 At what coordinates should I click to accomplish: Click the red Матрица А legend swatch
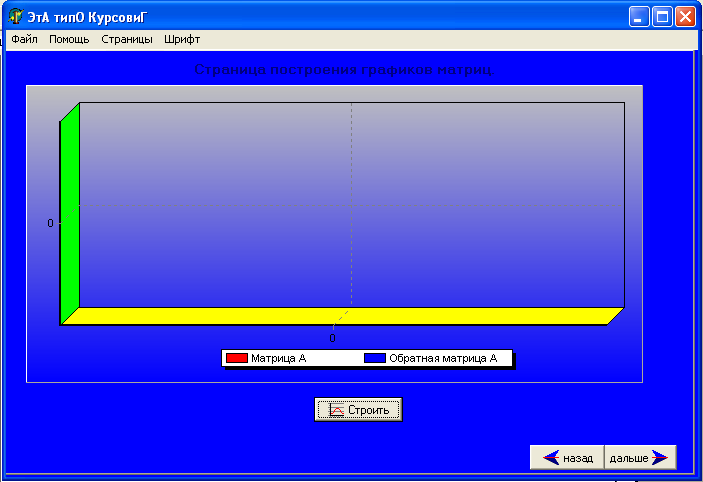[x=237, y=358]
